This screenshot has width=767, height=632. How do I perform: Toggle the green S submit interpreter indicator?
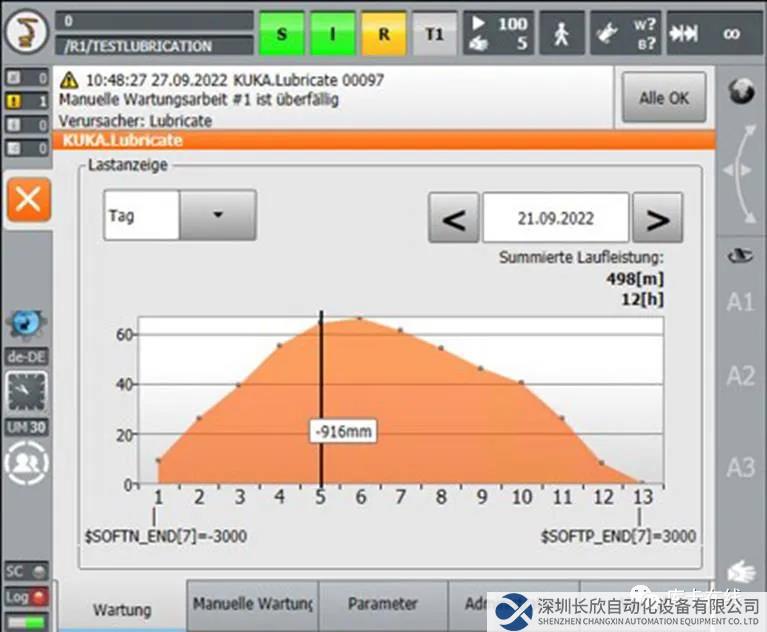tap(282, 34)
